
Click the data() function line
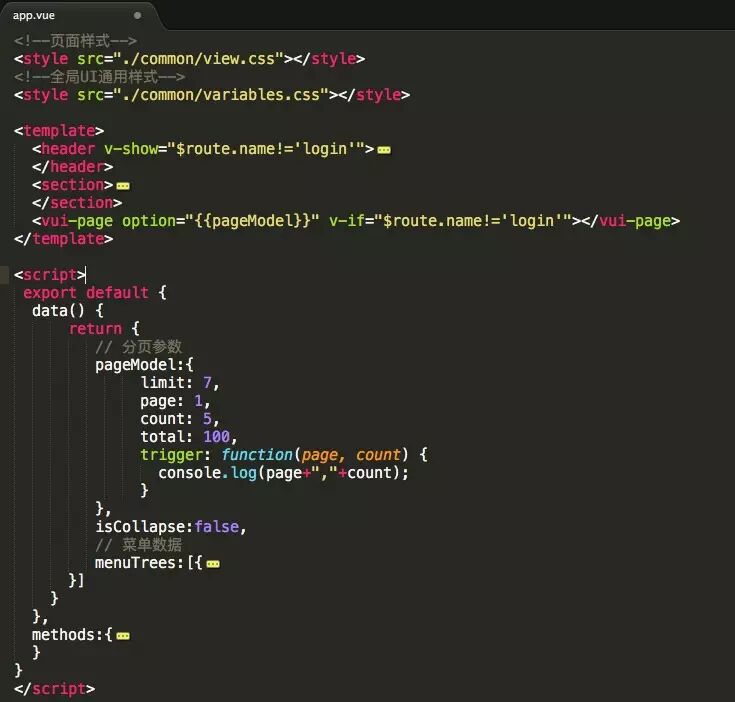(x=68, y=311)
